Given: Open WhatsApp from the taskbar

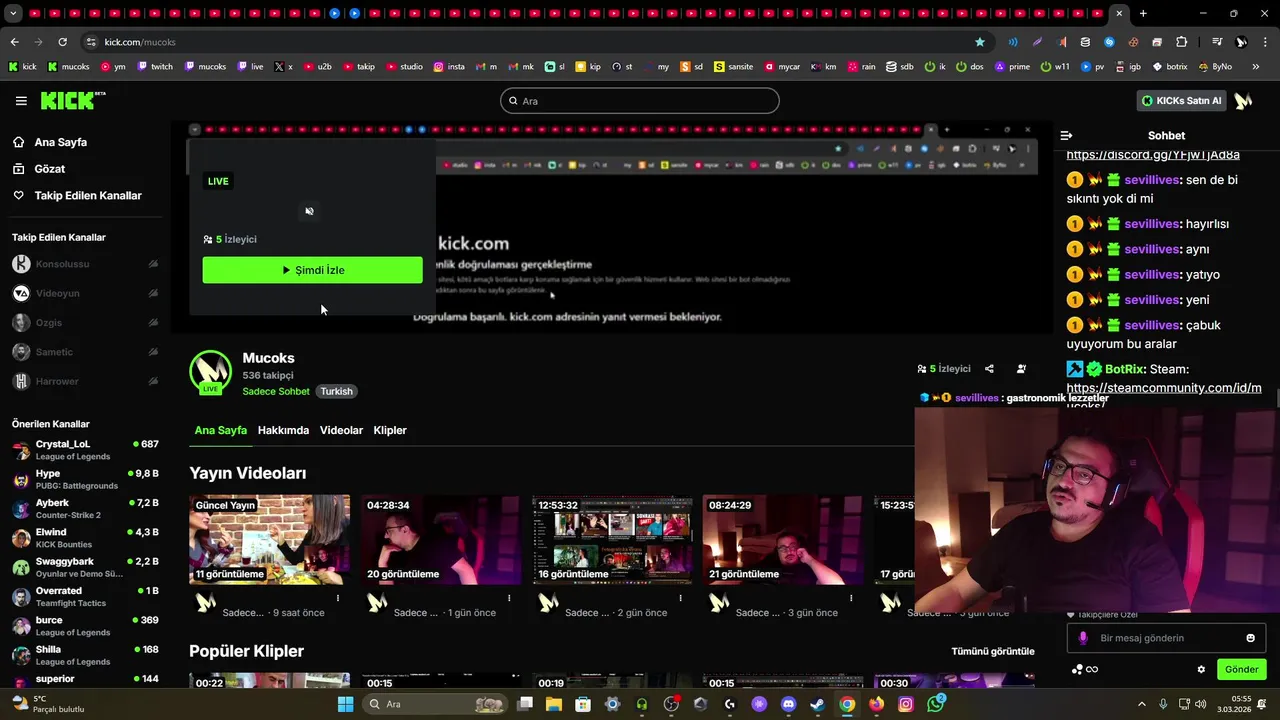Looking at the screenshot, I should click(x=935, y=704).
